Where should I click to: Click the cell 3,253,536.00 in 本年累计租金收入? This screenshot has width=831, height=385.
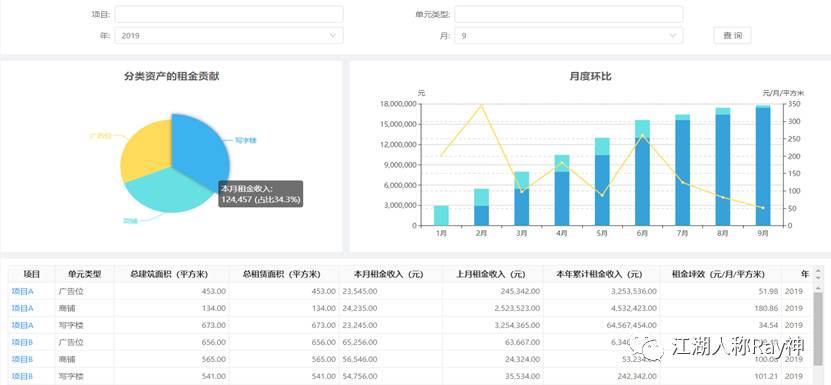(602, 291)
